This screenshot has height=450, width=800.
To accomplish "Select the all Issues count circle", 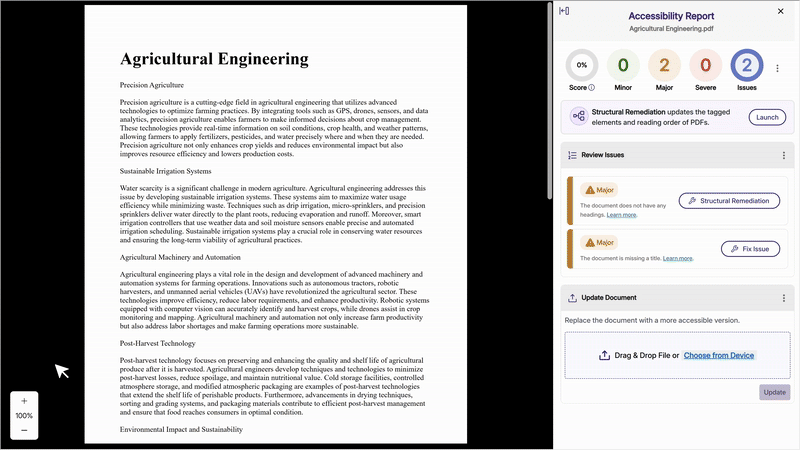I will (747, 65).
